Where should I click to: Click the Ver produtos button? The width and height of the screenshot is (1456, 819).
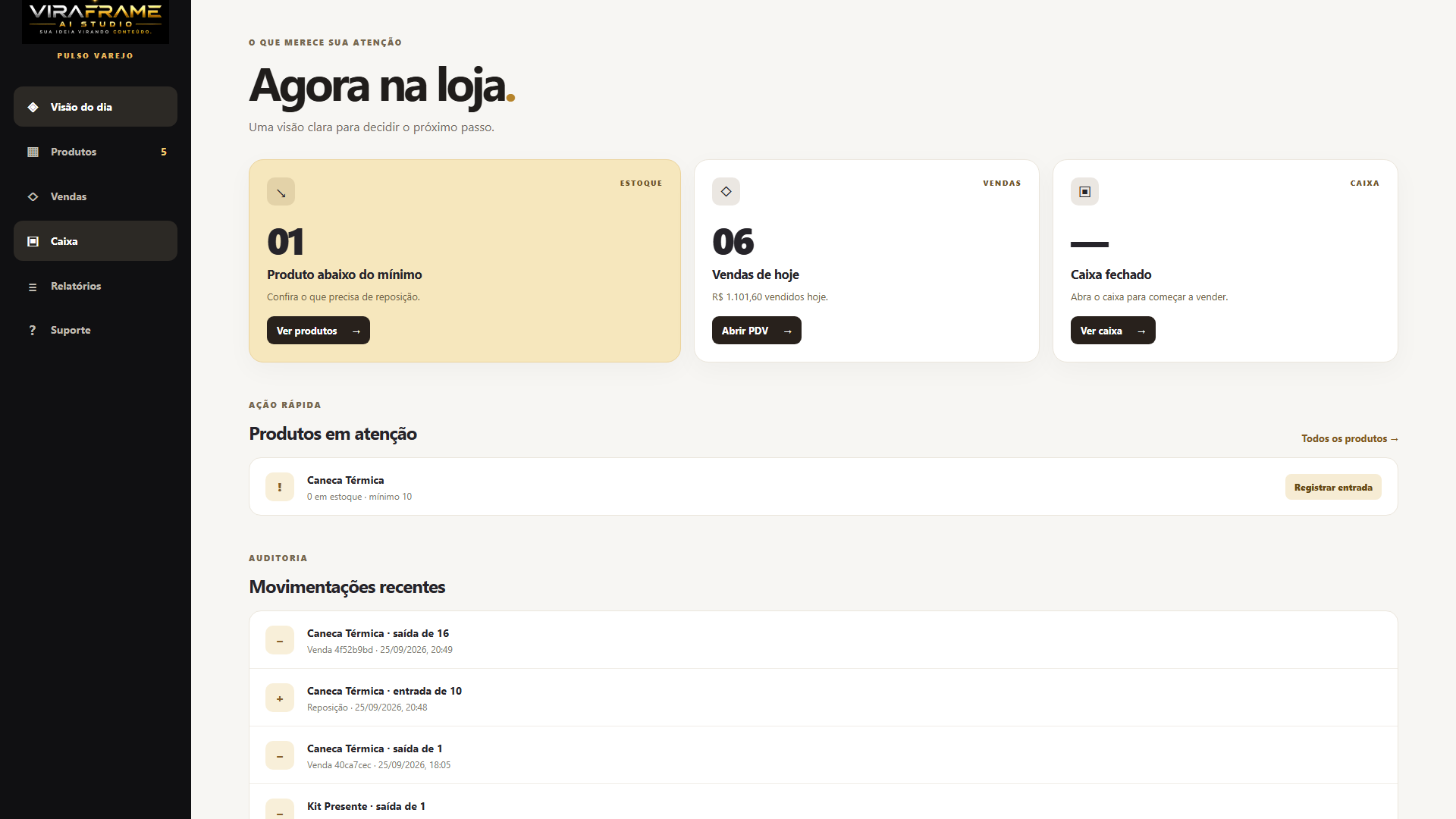[318, 331]
